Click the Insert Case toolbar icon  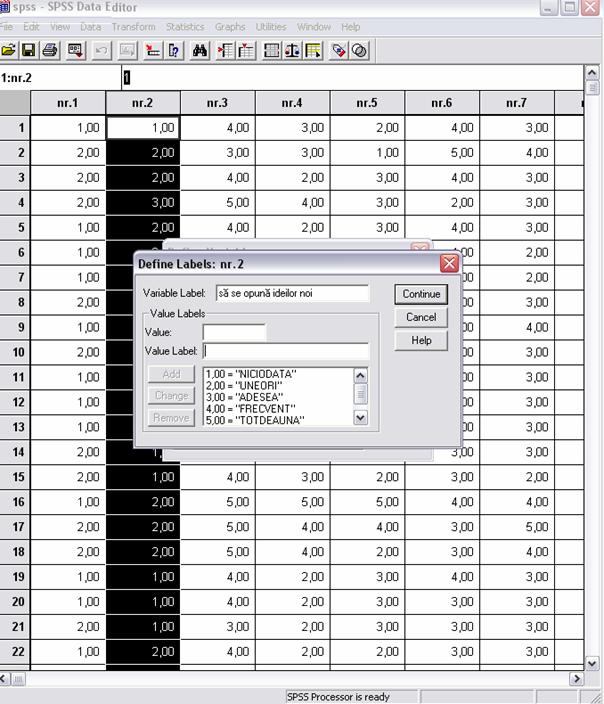pos(225,50)
